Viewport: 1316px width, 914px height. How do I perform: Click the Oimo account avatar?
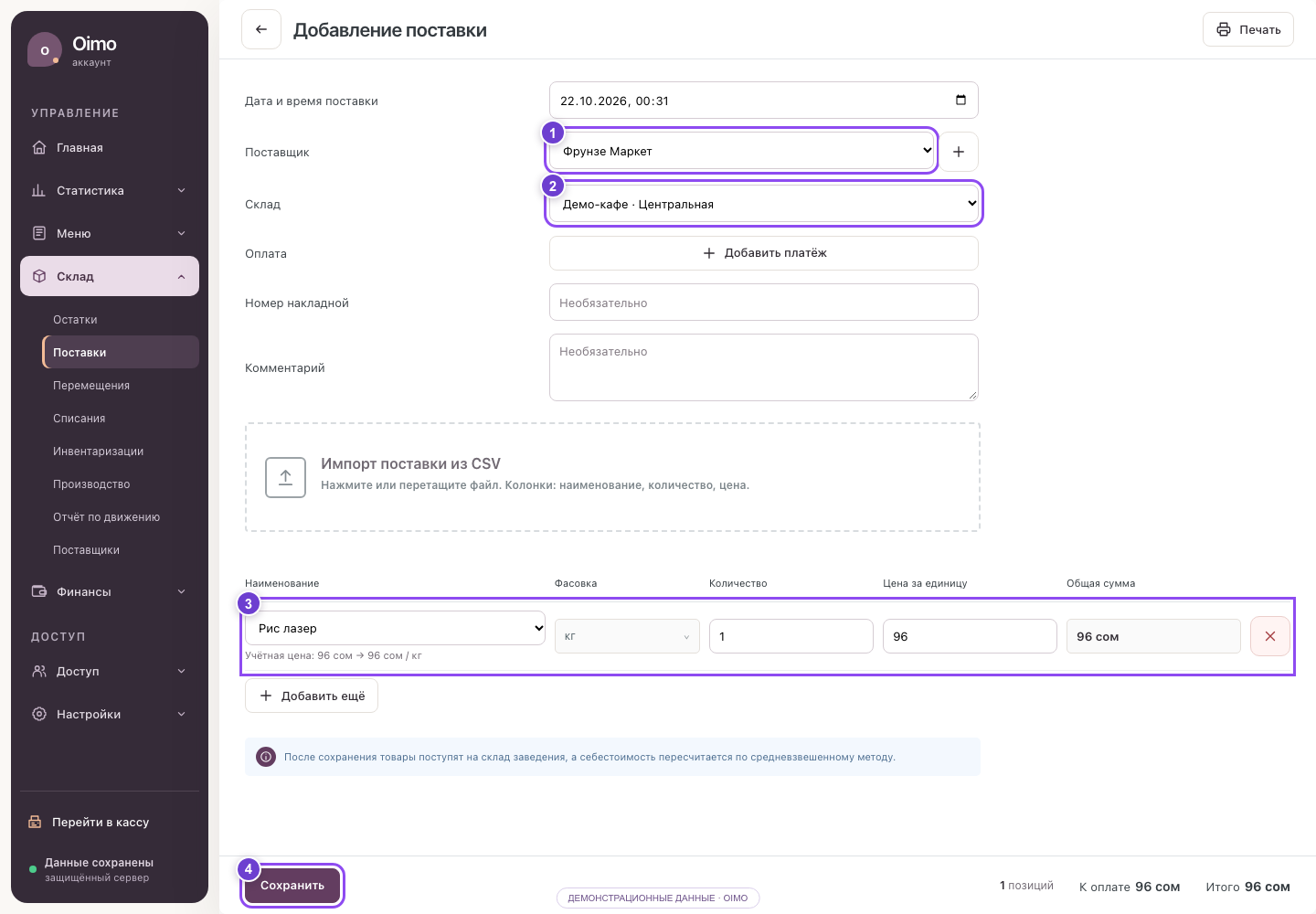45,49
